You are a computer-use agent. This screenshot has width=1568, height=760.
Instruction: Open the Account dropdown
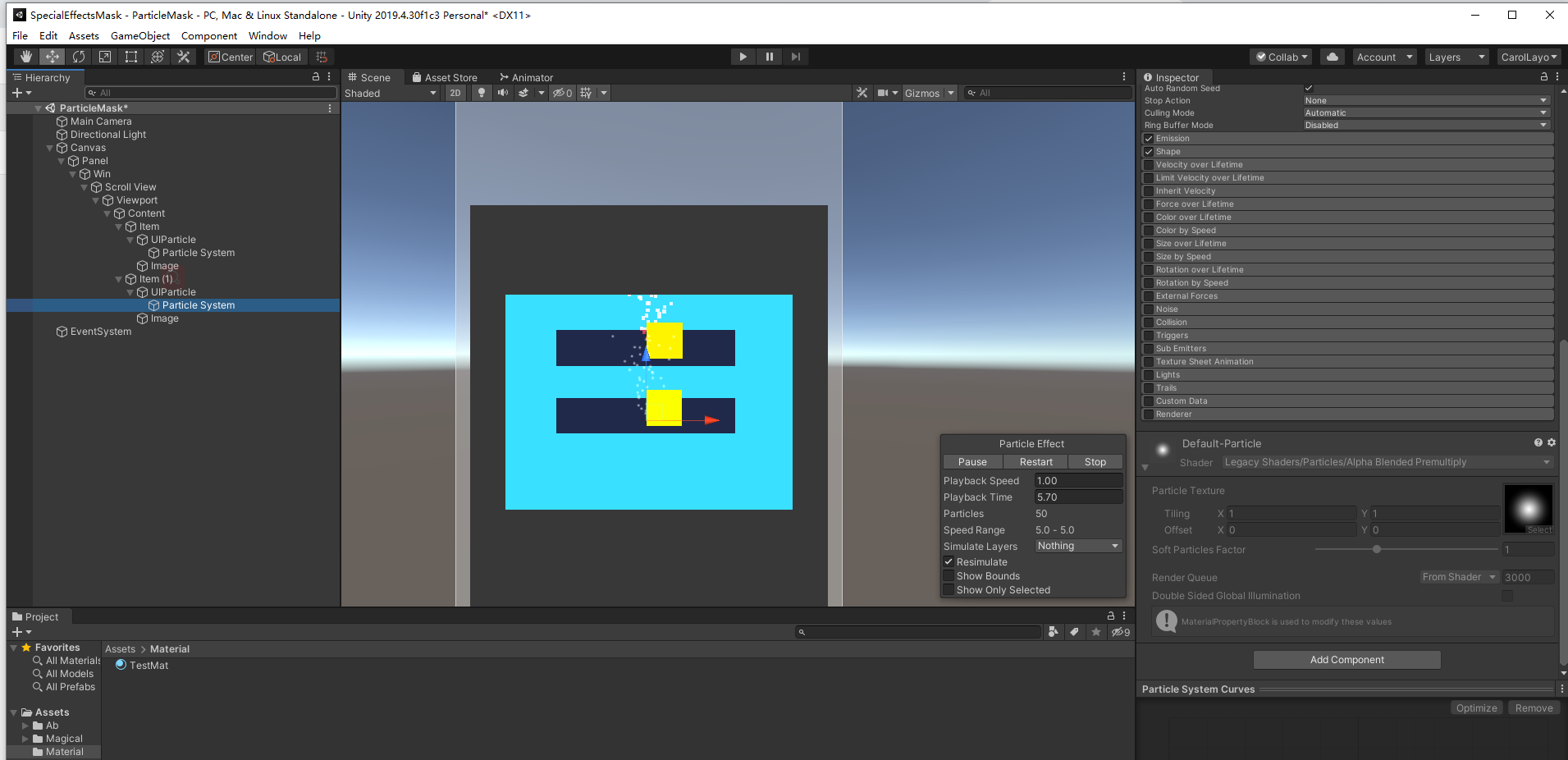pos(1384,57)
